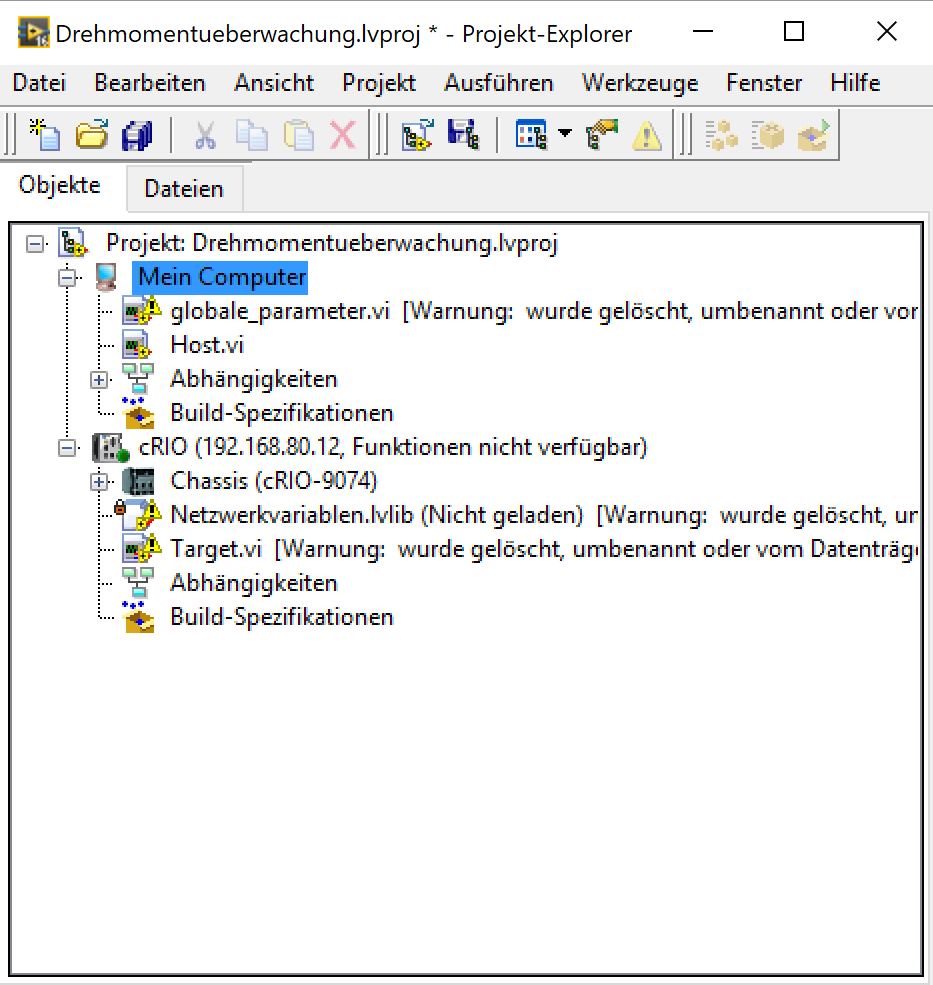The height and width of the screenshot is (985, 933).
Task: Click the Resolve conflicts toolbar icon
Action: click(x=601, y=134)
